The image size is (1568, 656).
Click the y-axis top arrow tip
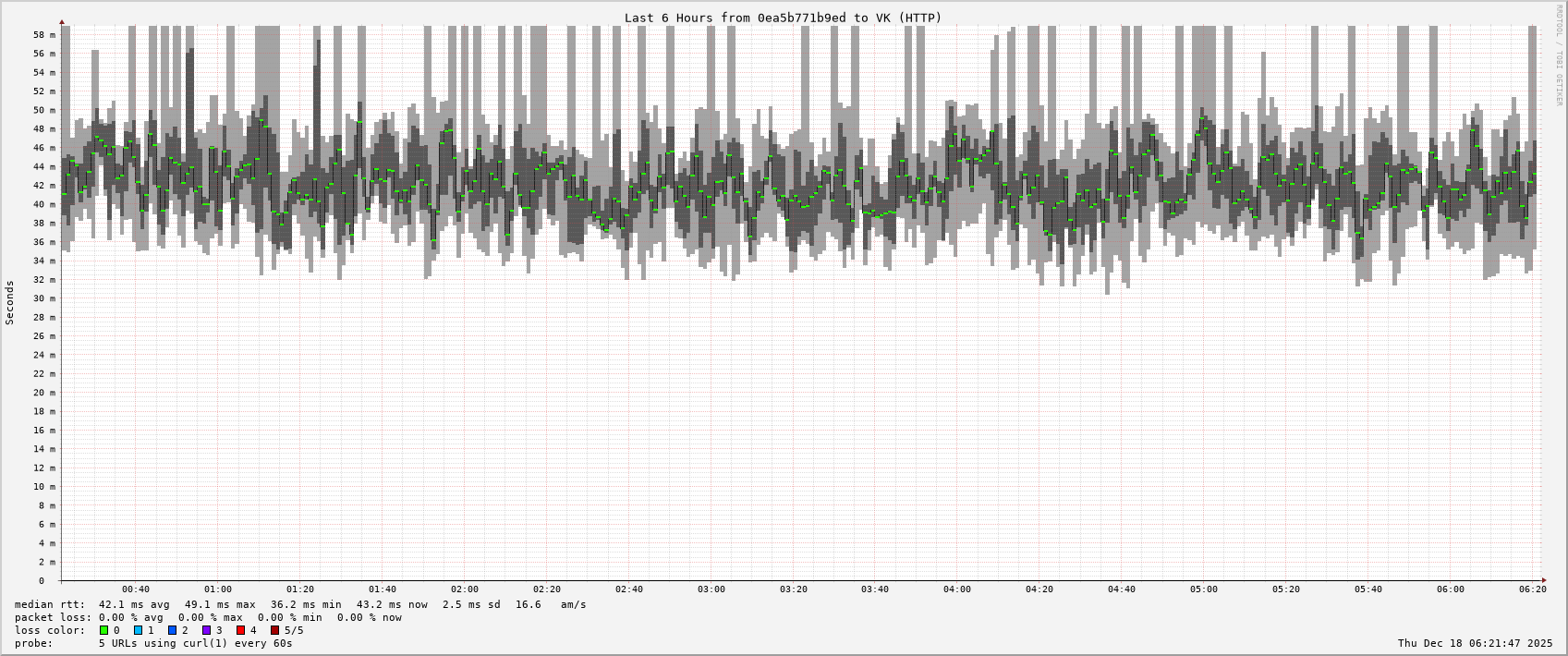point(62,21)
